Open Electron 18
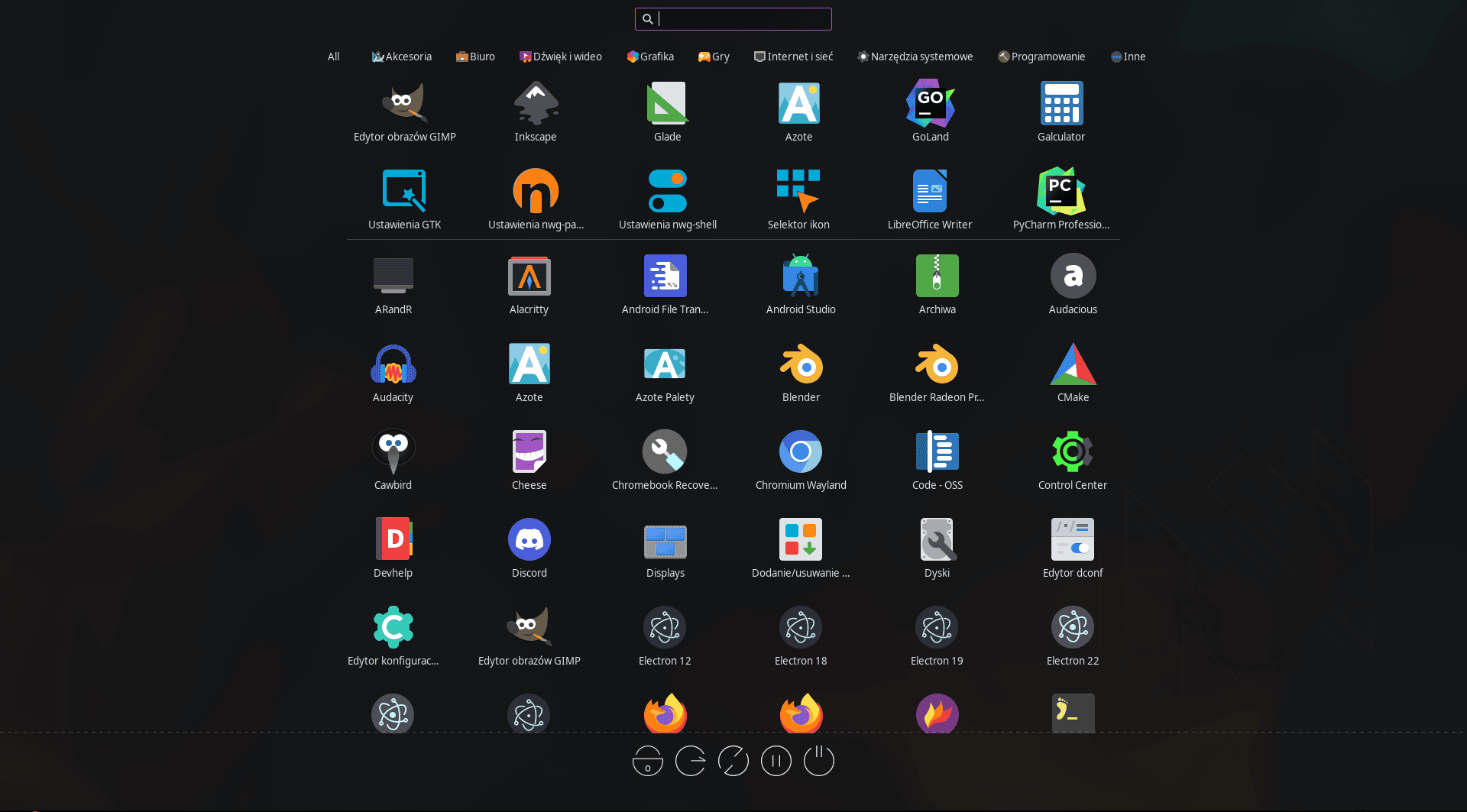The image size is (1467, 812). point(801,636)
